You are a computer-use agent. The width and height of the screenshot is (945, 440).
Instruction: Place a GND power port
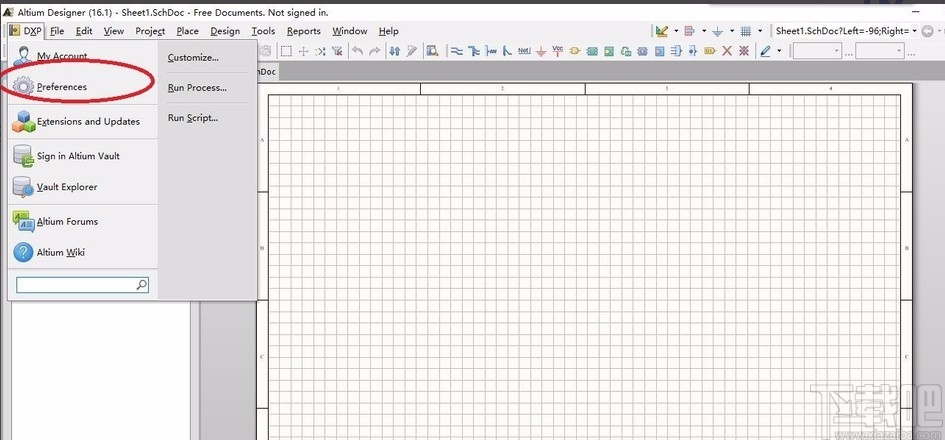(x=541, y=52)
